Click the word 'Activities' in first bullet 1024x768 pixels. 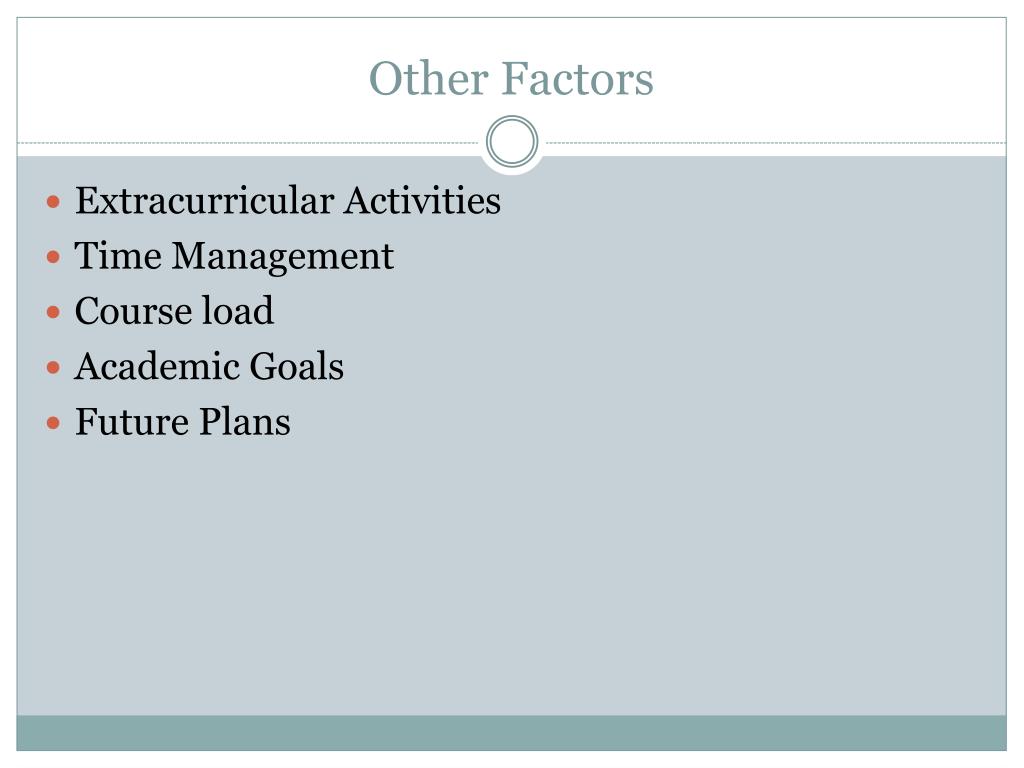[423, 200]
